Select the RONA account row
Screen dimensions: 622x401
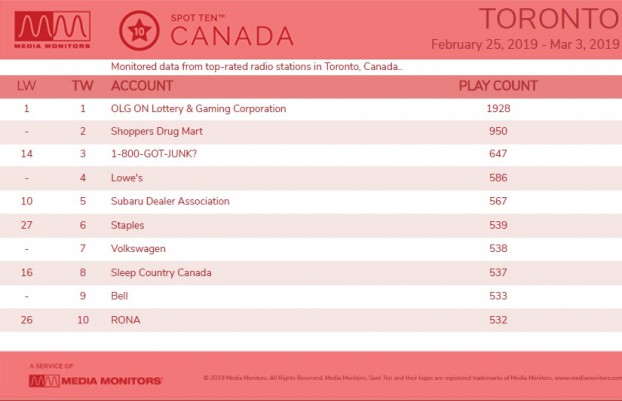311,320
